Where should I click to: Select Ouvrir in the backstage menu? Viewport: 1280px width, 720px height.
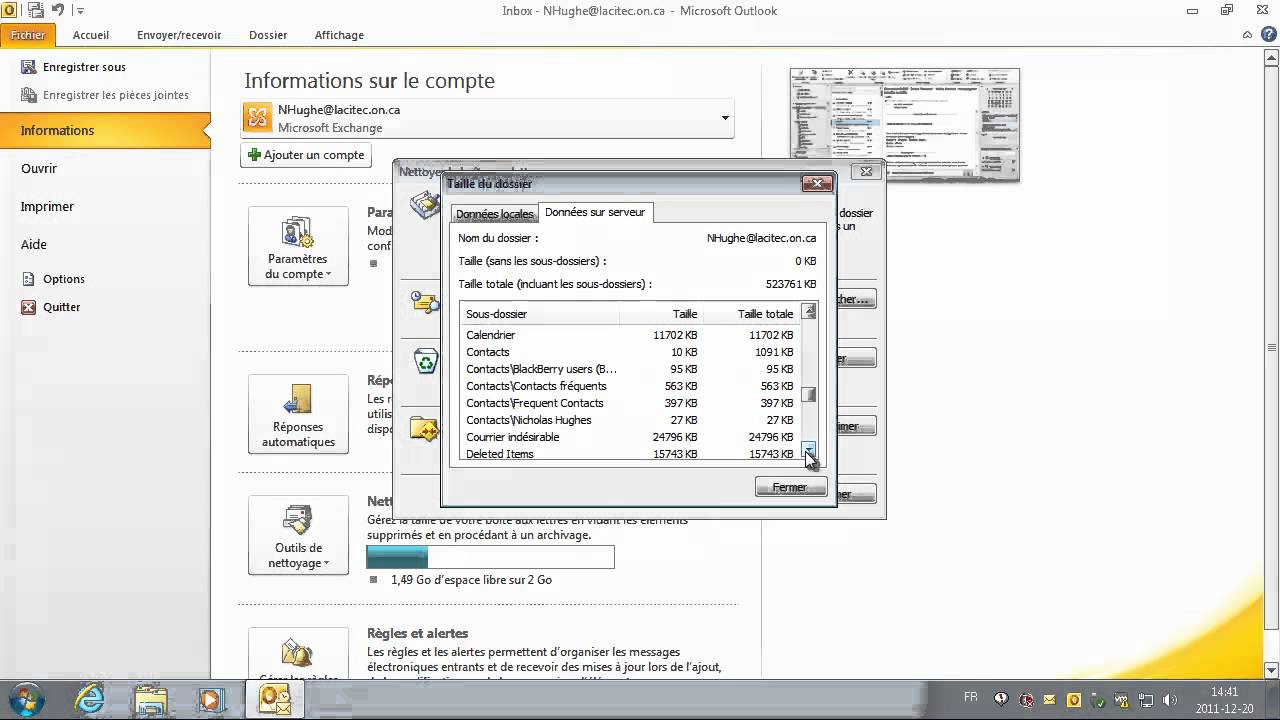[x=39, y=168]
